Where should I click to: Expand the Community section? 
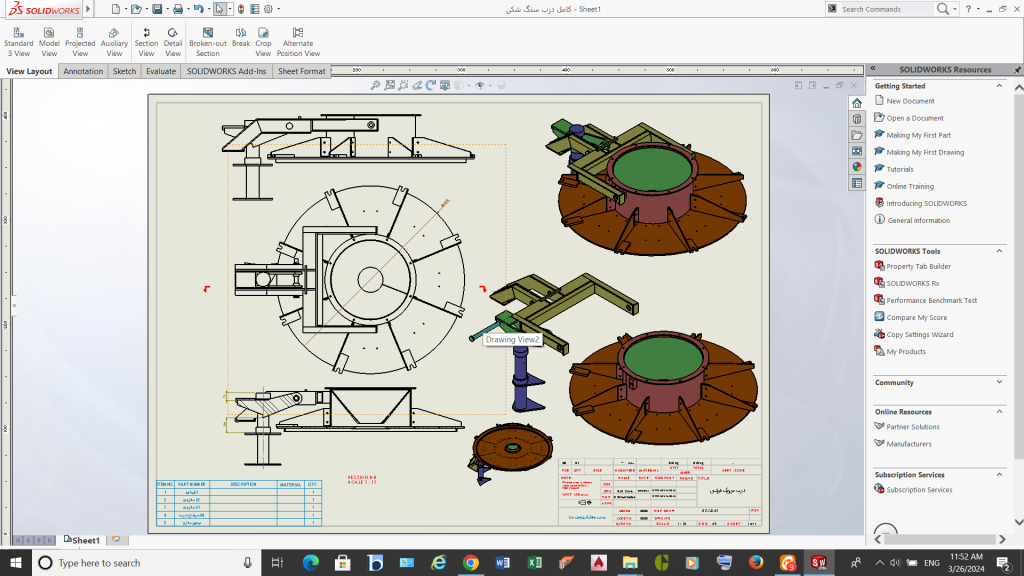pos(1000,382)
